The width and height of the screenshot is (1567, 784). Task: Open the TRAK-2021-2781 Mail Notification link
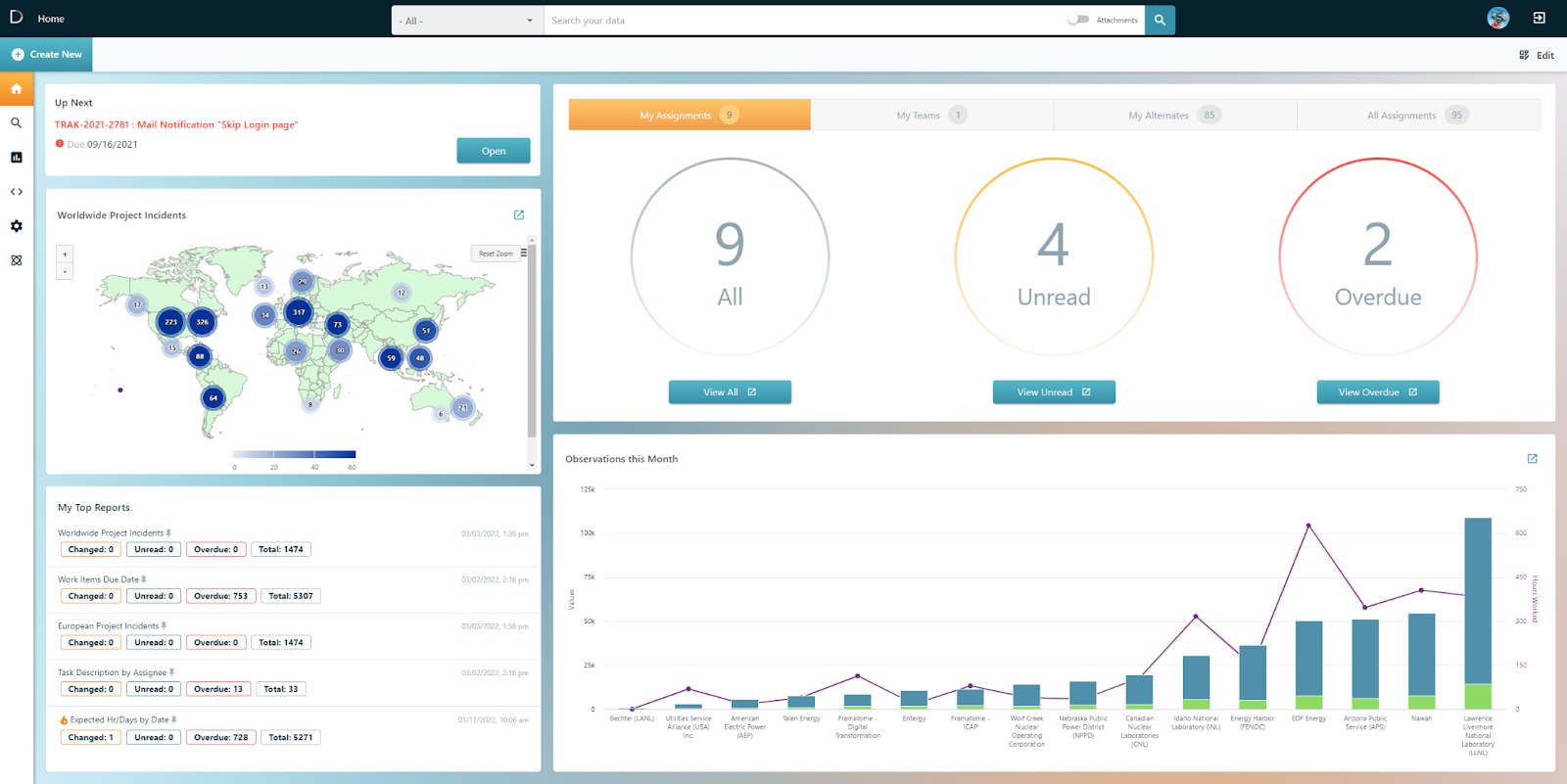coord(176,124)
